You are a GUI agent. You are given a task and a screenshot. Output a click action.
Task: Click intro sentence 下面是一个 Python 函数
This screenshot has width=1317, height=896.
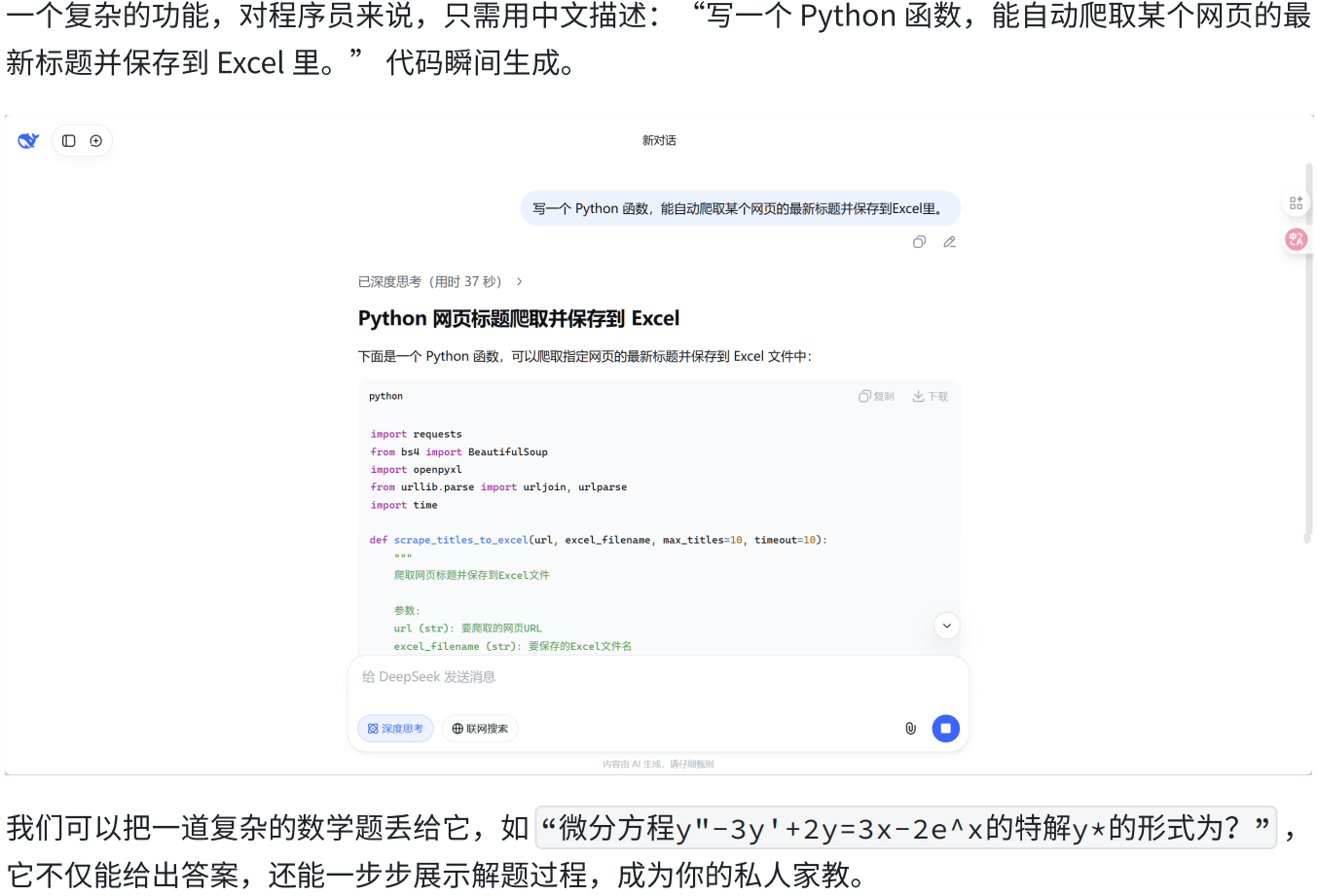(584, 356)
